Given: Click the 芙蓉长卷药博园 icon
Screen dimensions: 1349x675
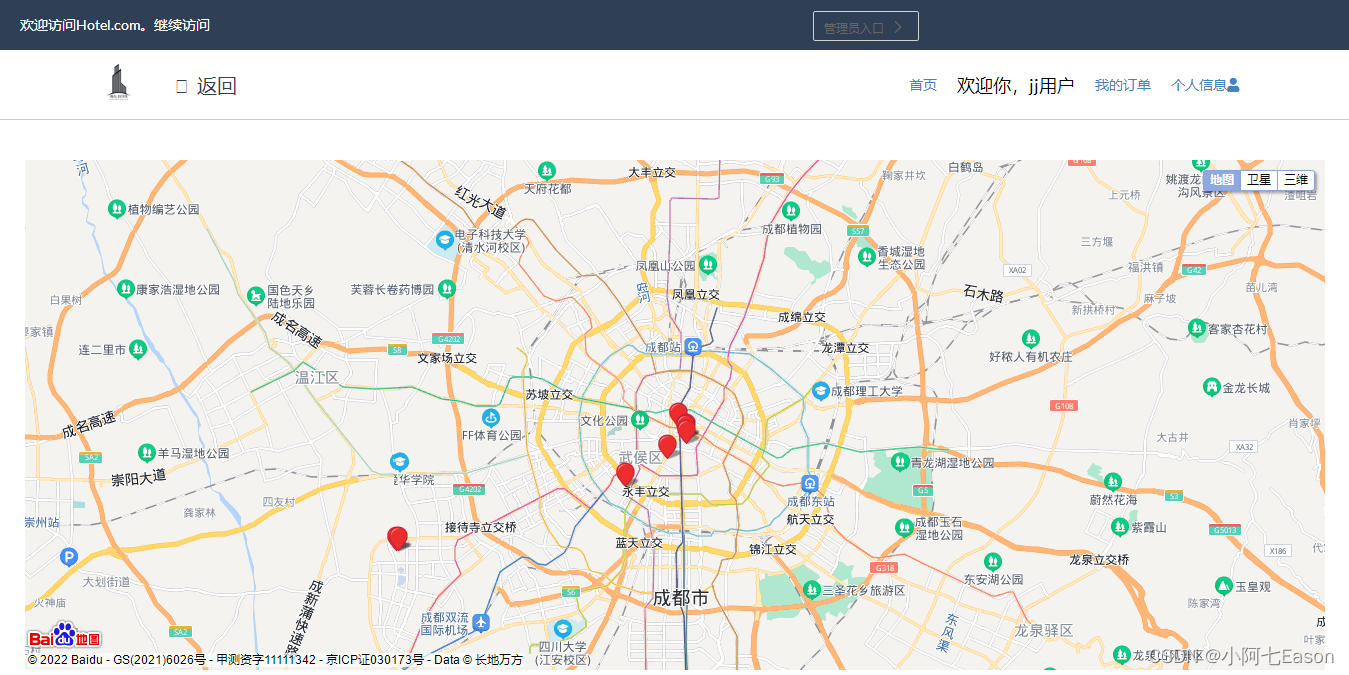Looking at the screenshot, I should point(447,289).
